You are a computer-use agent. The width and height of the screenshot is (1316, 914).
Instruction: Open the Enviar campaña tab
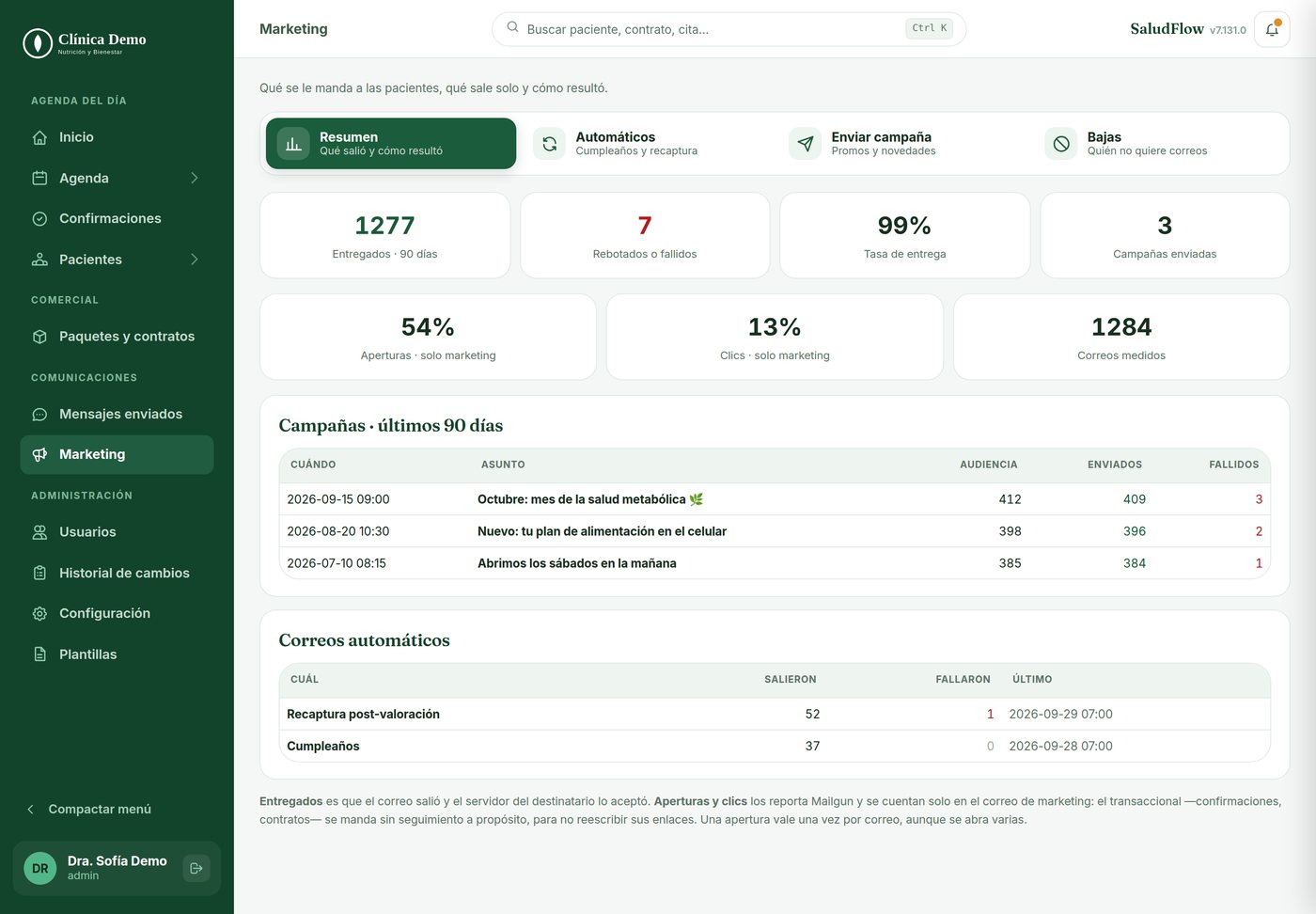902,144
